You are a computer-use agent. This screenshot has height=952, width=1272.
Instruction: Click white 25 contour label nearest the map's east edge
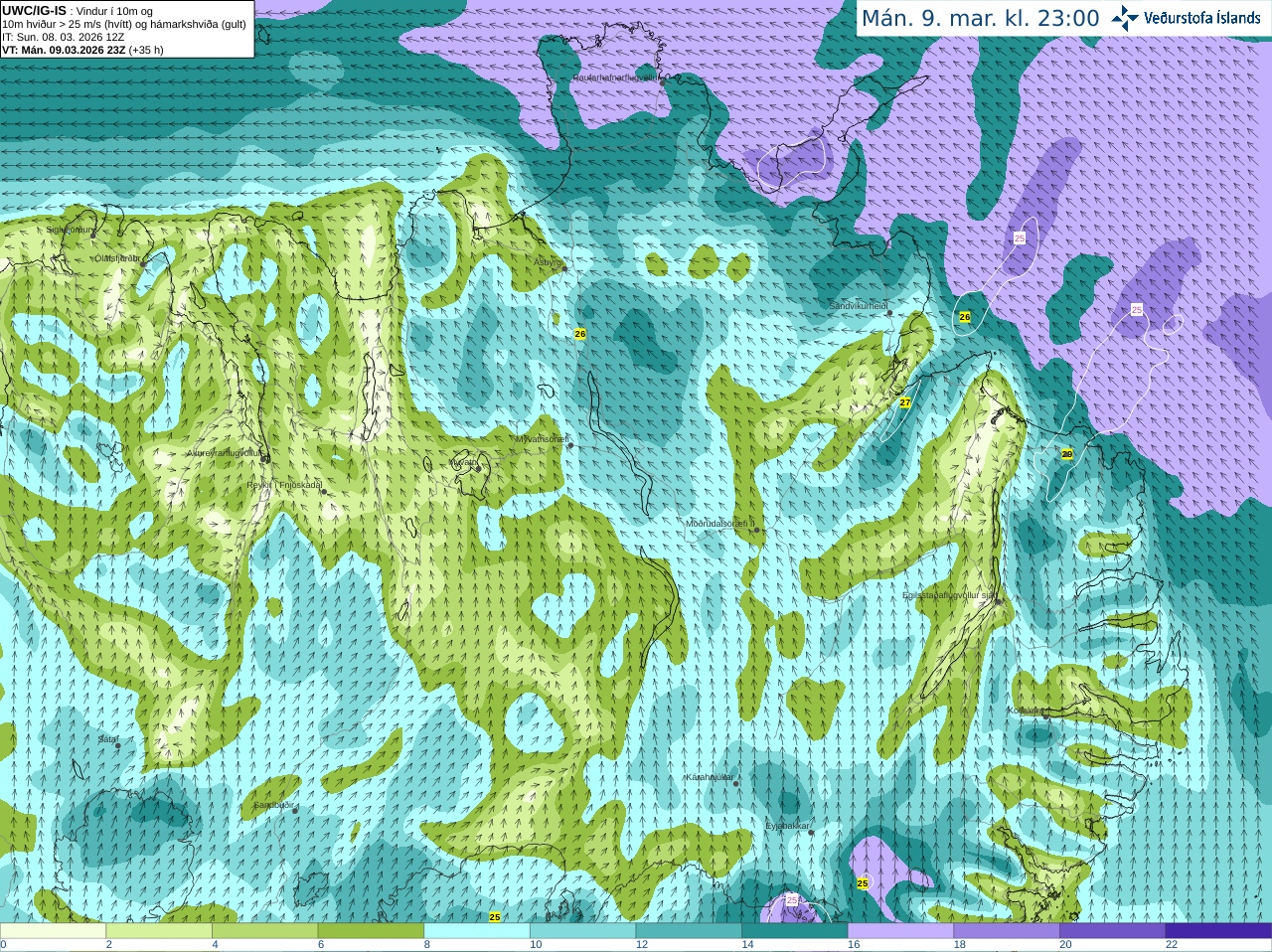click(1137, 310)
